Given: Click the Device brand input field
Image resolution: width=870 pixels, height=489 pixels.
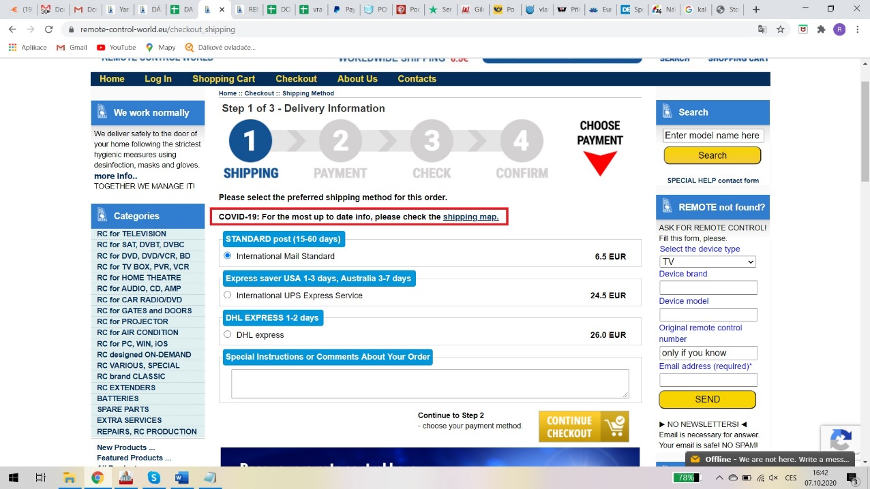Looking at the screenshot, I should point(708,288).
